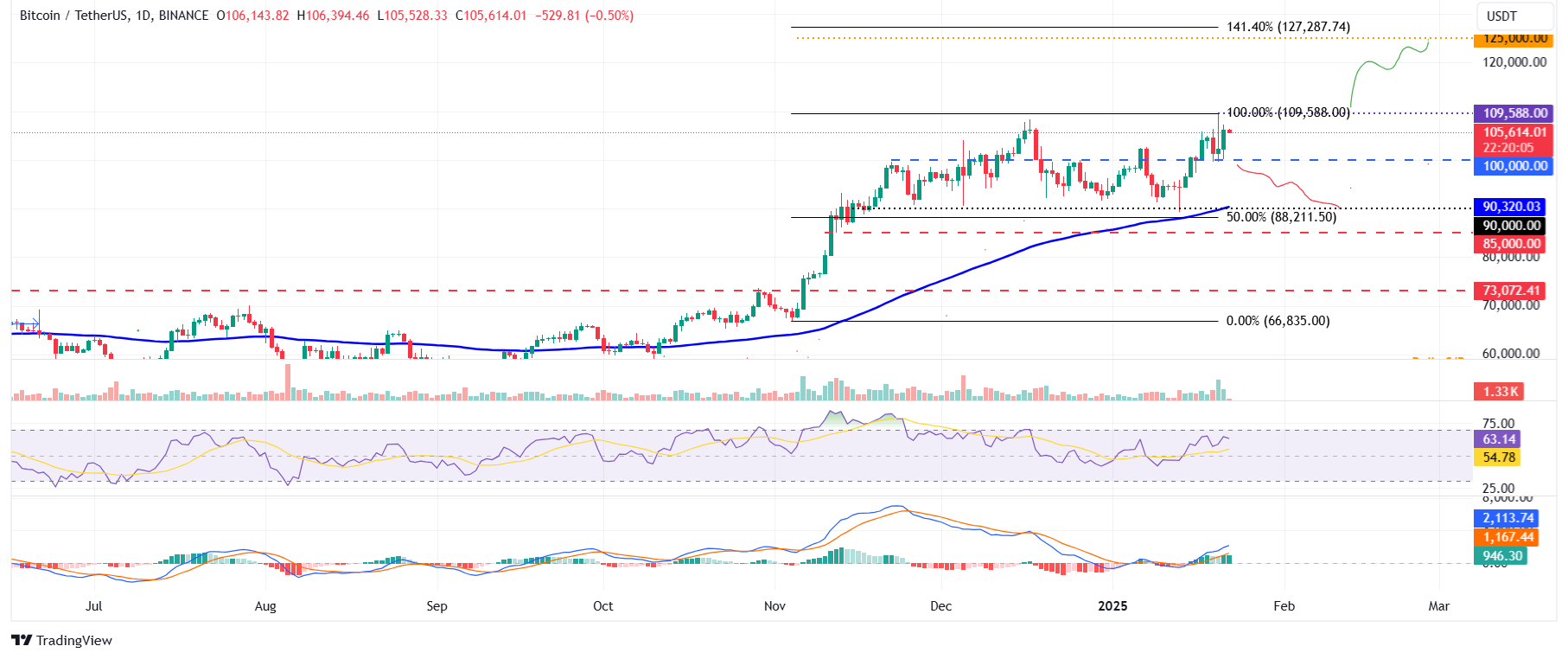Image resolution: width=1568 pixels, height=659 pixels.
Task: Click the 1.33K volume label
Action: click(1500, 392)
